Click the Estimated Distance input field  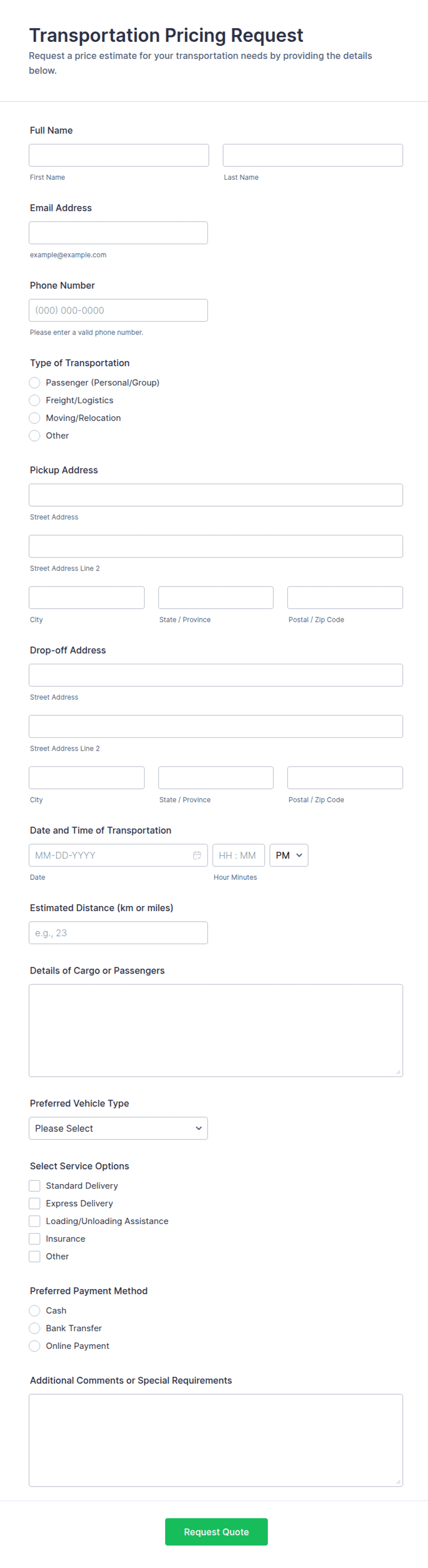(x=118, y=933)
